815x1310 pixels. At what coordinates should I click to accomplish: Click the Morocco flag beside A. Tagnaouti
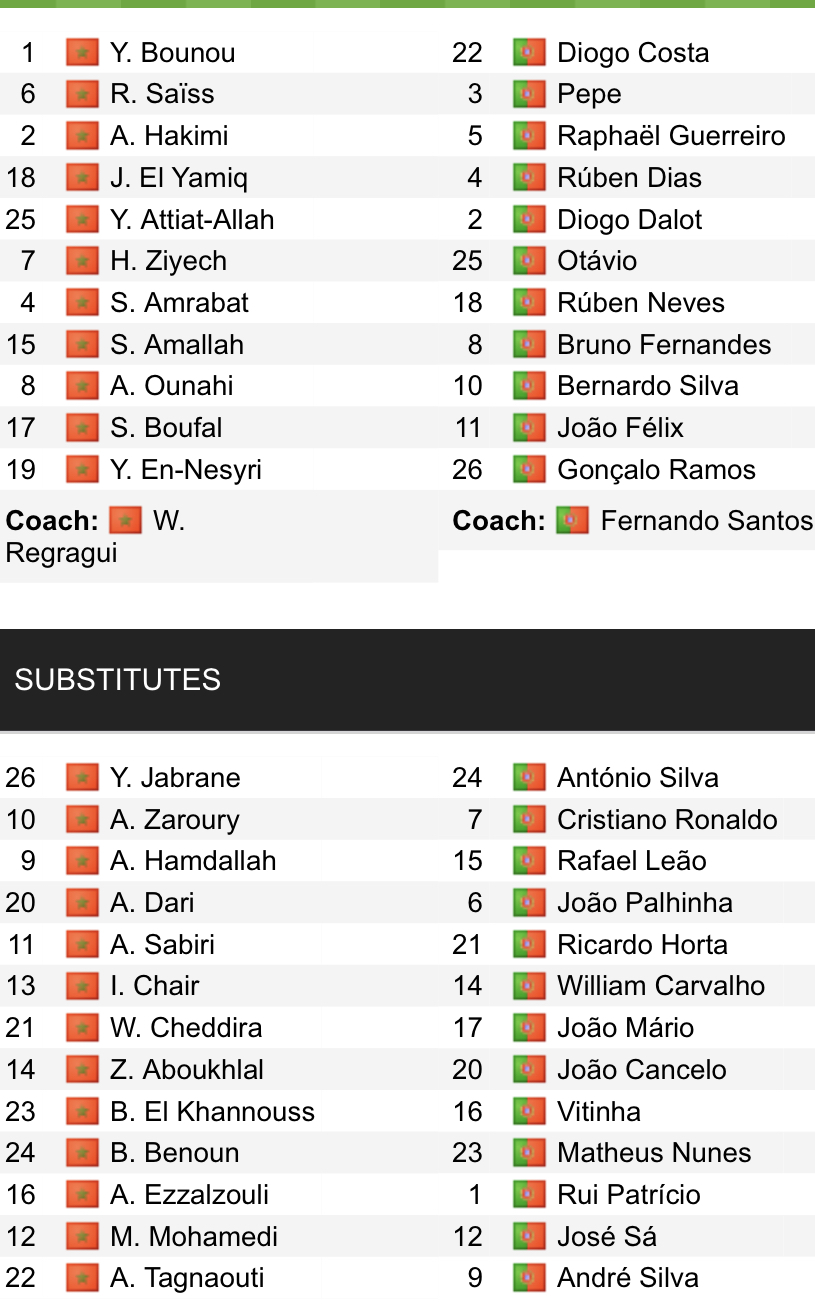coord(82,1277)
